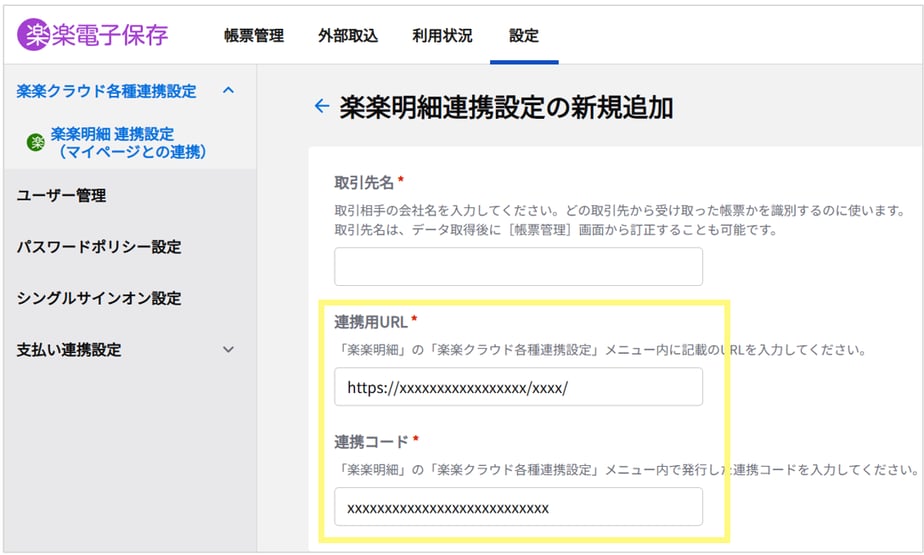Viewport: 924px width, 555px height.
Task: Click the 連携コード field label
Action: click(372, 442)
